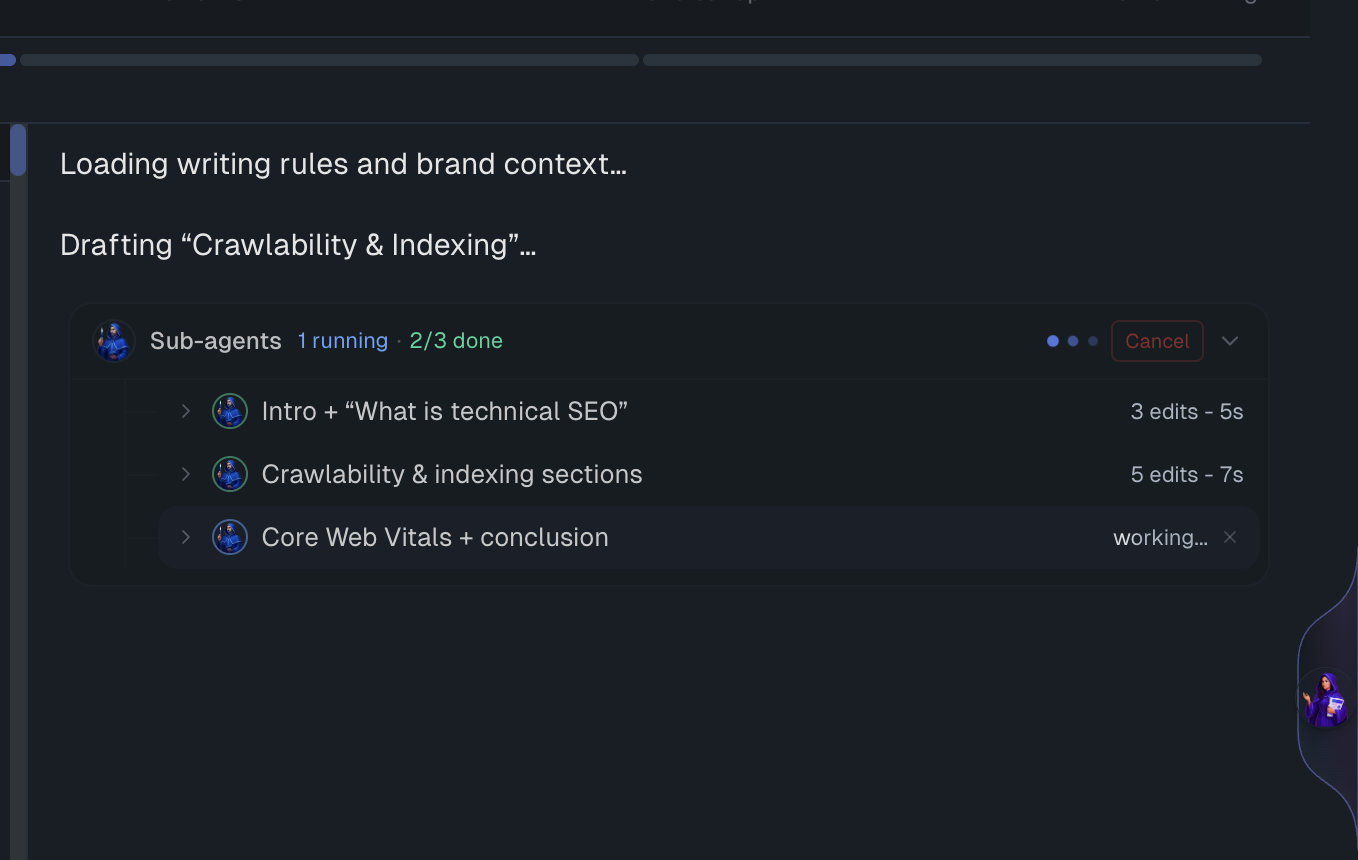The width and height of the screenshot is (1358, 860).
Task: Click the vertical scrollbar thumb on the left
Action: click(x=18, y=150)
